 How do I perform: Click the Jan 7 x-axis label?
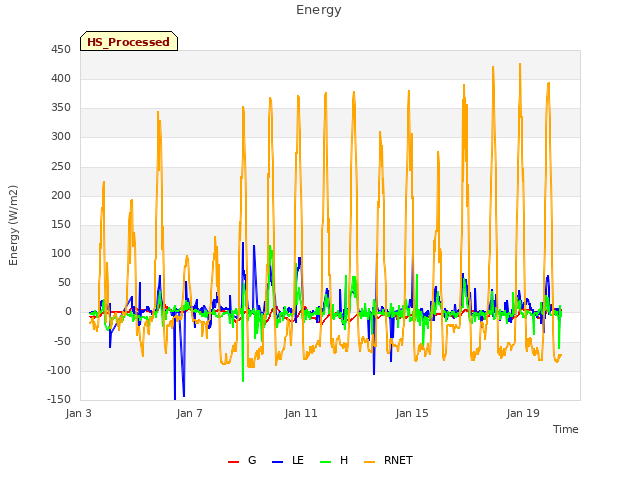click(189, 413)
